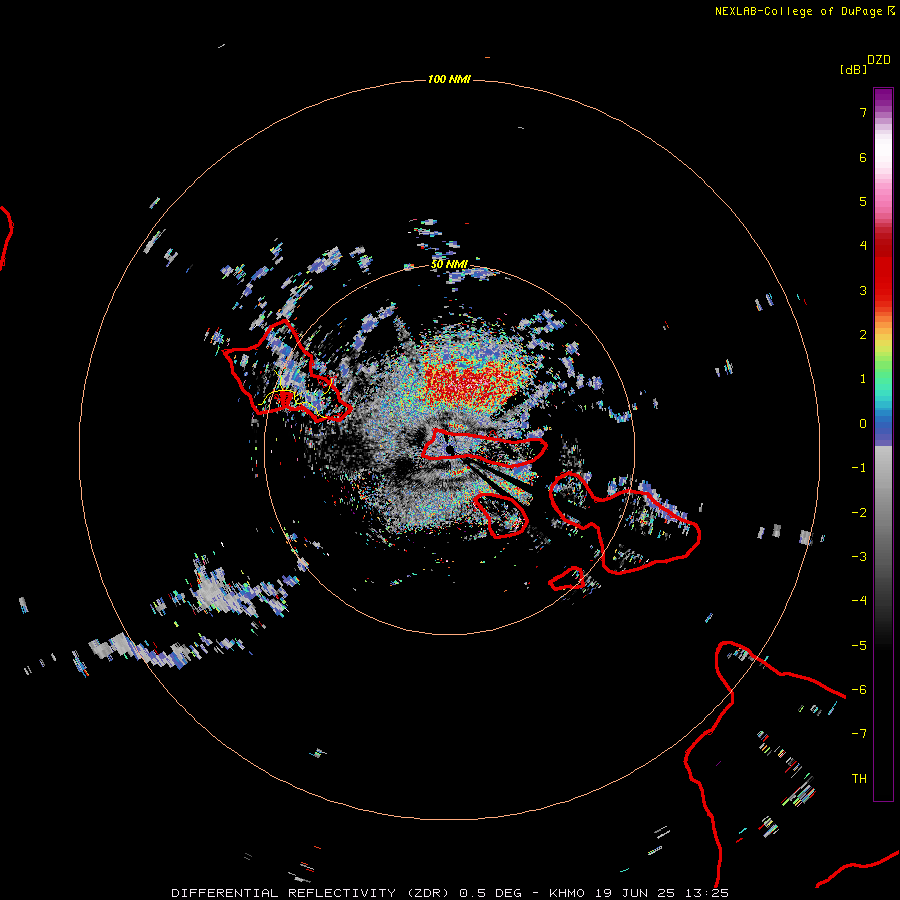Click the -5 value on color scale
This screenshot has height=900, width=900.
point(859,646)
